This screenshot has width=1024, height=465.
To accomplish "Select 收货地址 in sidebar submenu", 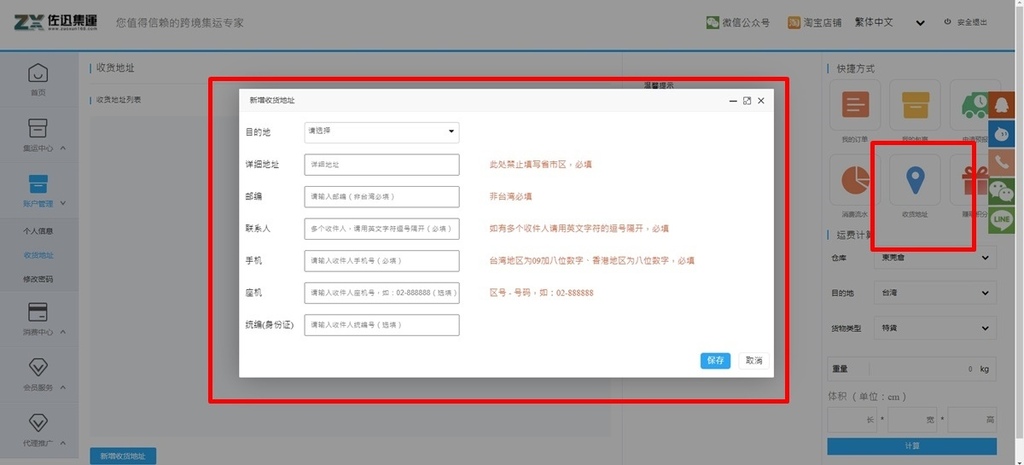I will (39, 255).
